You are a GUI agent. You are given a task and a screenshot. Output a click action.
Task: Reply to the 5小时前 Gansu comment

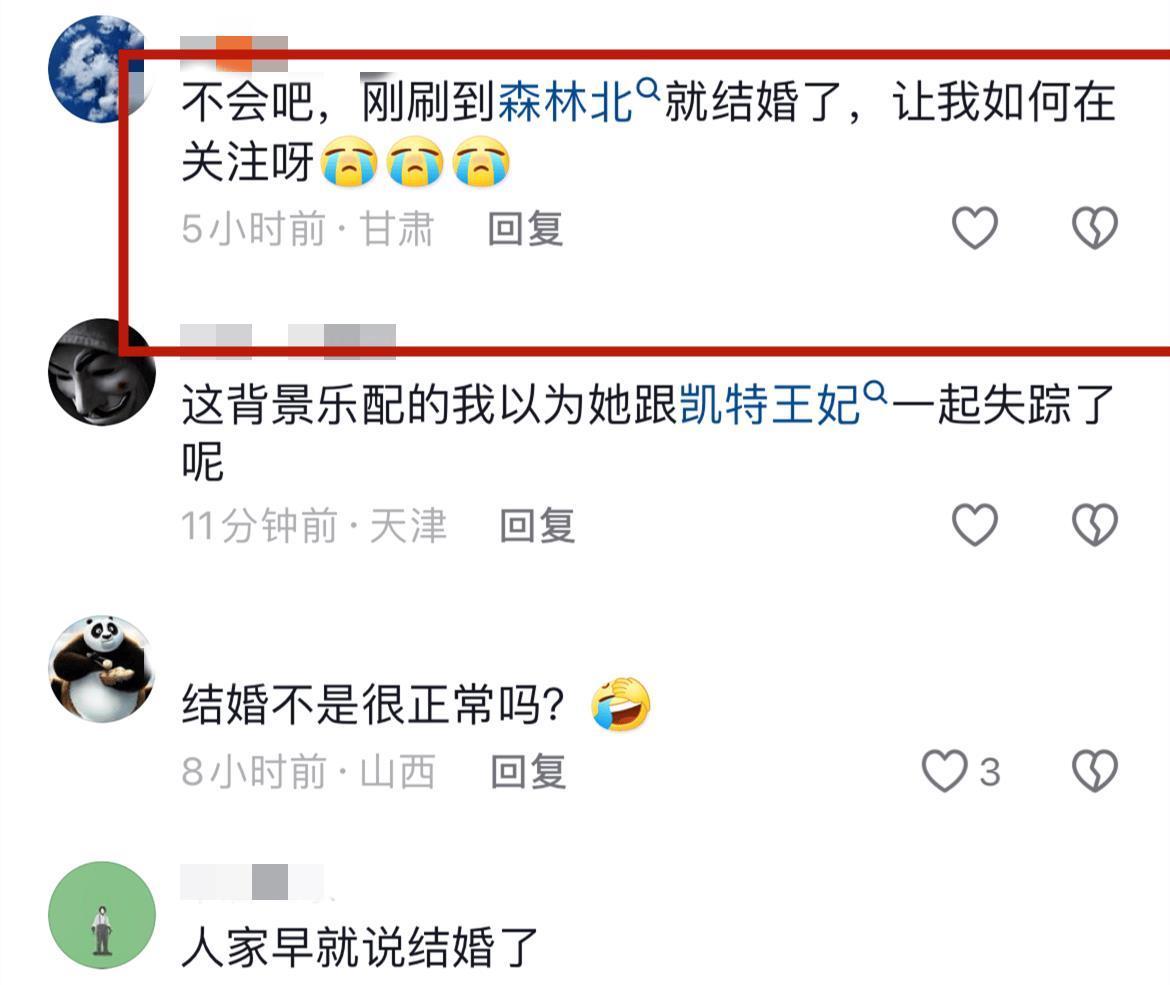pos(525,228)
